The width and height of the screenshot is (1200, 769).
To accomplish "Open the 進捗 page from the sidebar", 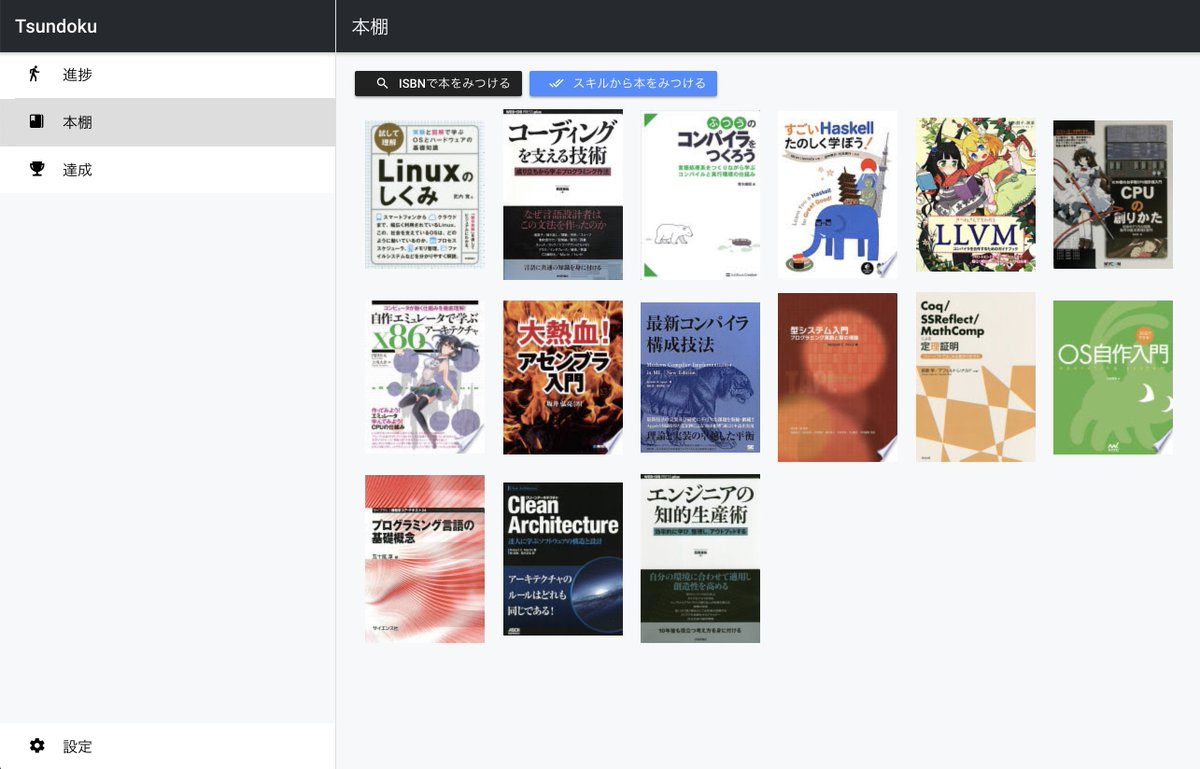I will [79, 74].
